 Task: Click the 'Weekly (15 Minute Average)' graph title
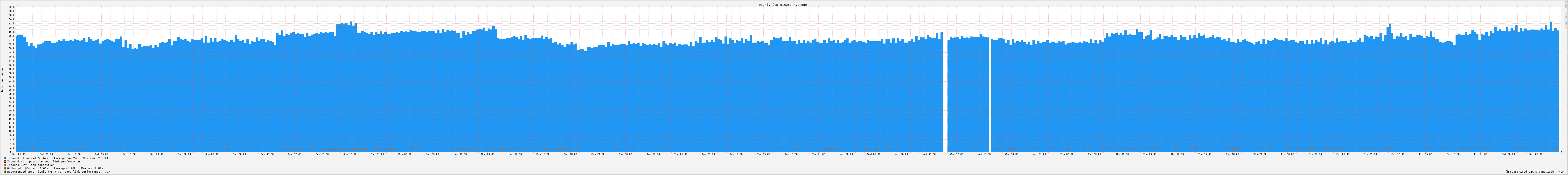click(783, 4)
